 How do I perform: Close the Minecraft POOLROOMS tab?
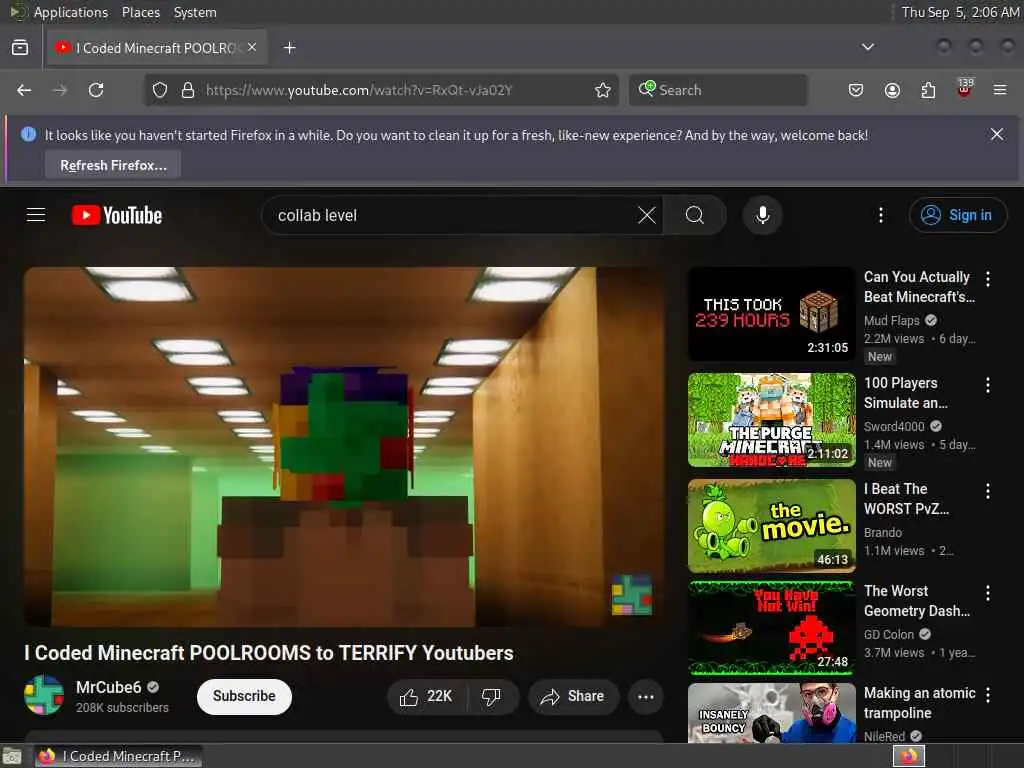252,47
